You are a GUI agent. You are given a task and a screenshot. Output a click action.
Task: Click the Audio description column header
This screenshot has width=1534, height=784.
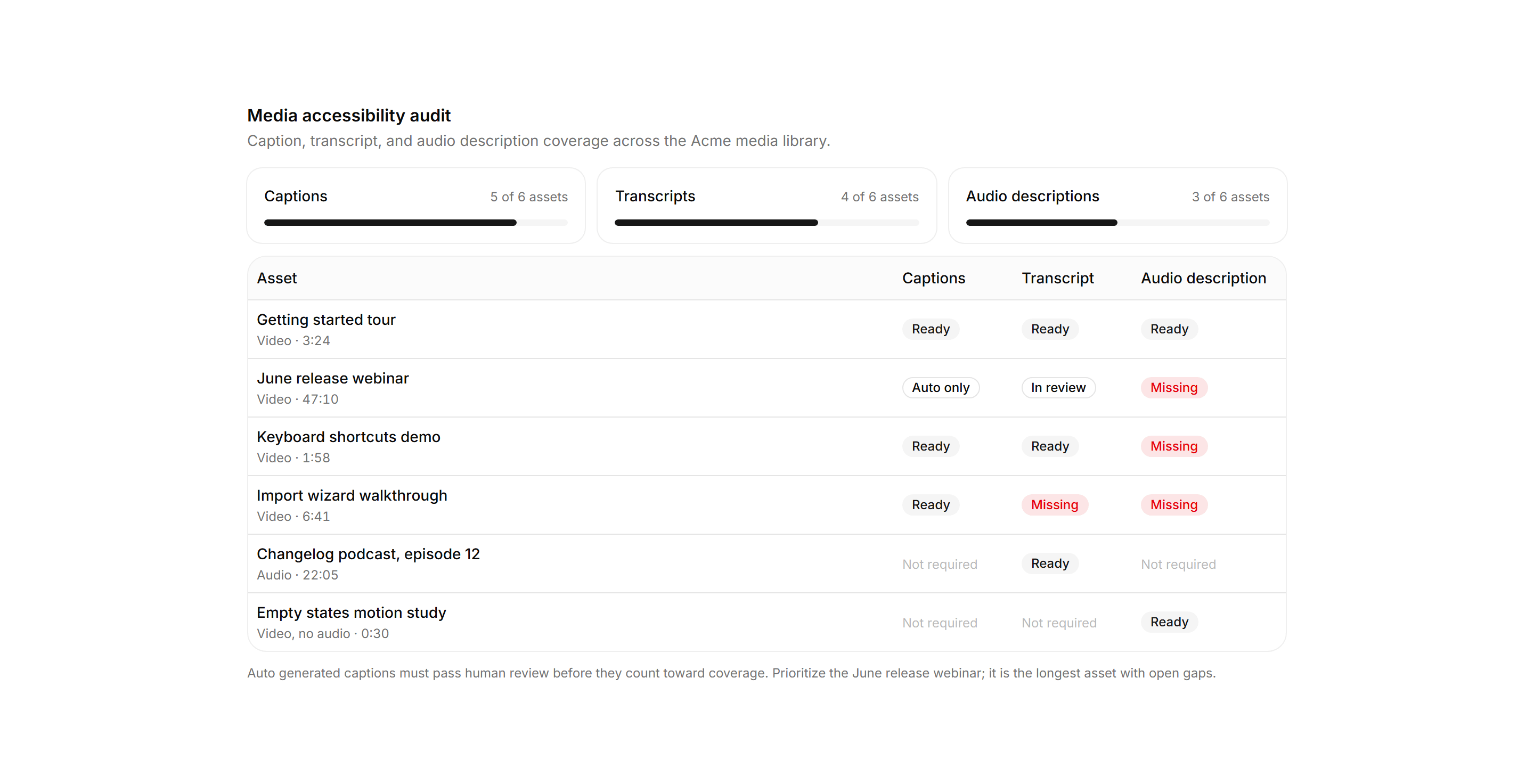click(1204, 278)
